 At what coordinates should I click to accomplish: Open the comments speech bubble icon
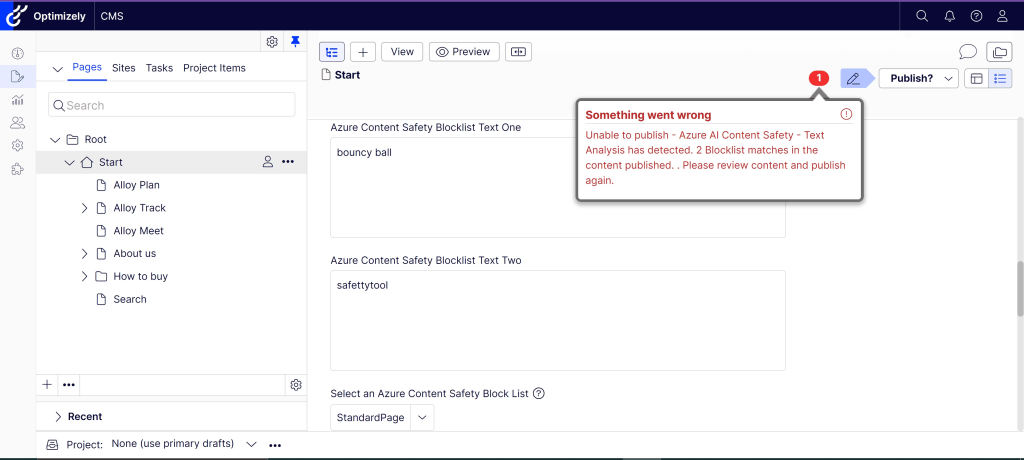click(967, 52)
